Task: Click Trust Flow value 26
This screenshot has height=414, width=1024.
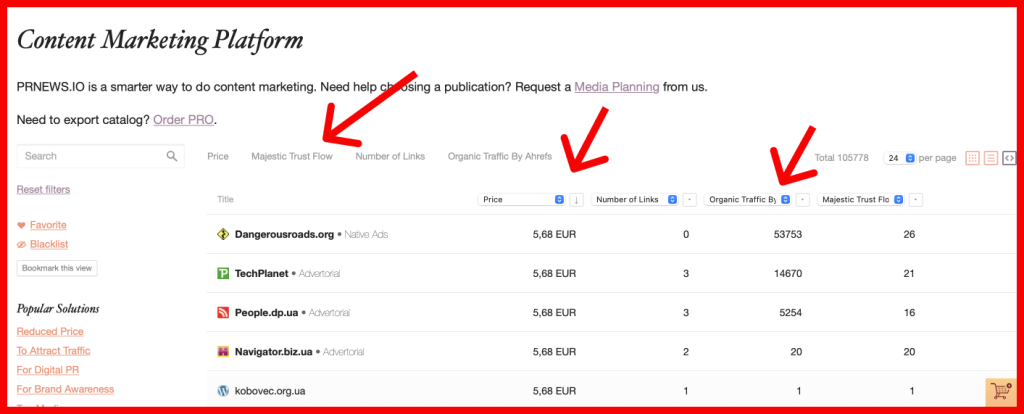Action: click(909, 234)
